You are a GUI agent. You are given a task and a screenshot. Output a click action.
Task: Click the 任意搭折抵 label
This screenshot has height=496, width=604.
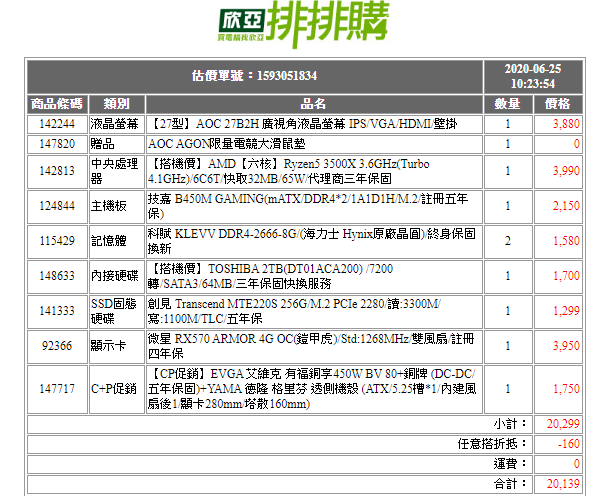(492, 444)
